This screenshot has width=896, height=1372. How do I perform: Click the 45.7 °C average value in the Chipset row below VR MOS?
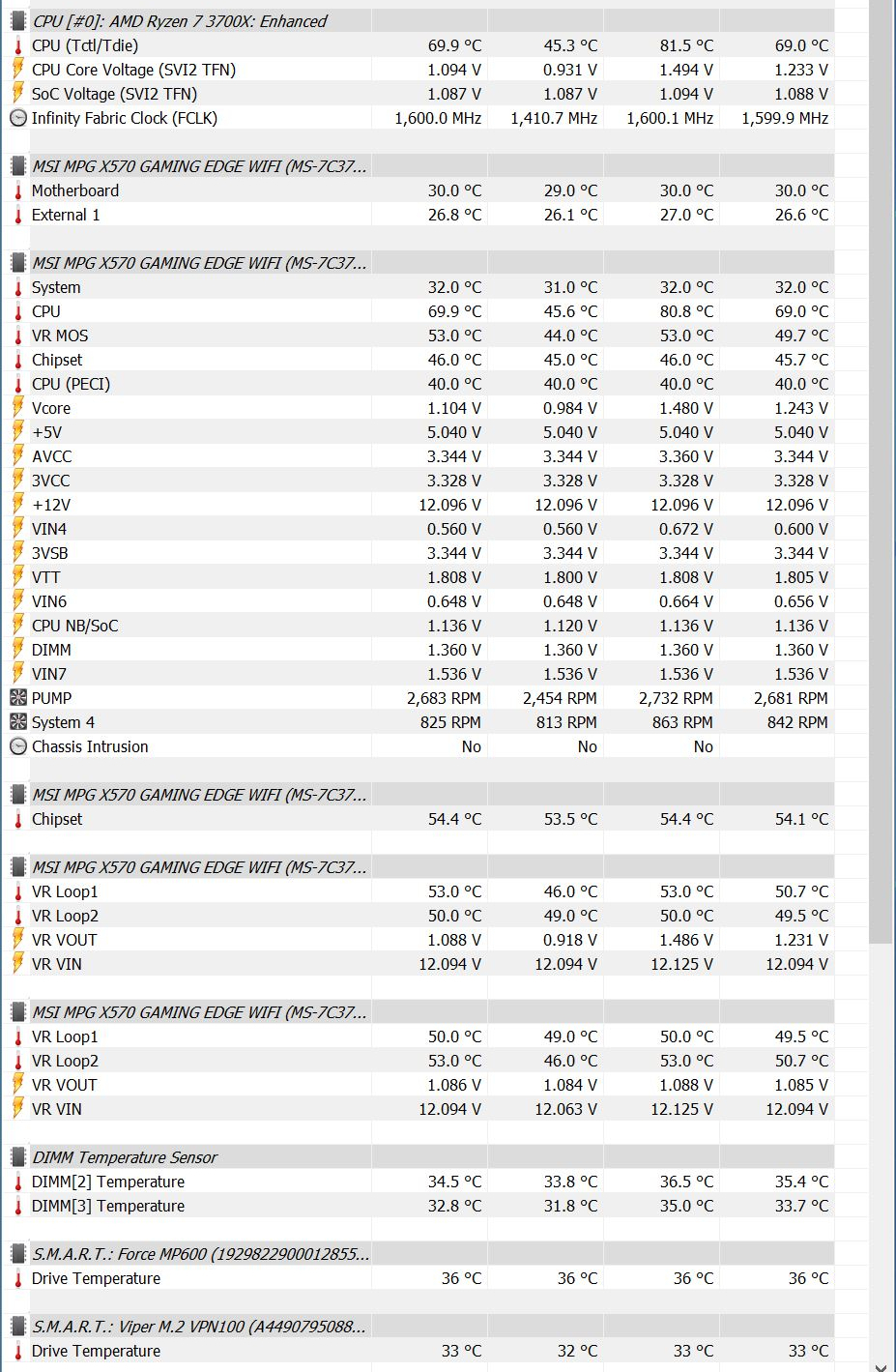coord(801,360)
